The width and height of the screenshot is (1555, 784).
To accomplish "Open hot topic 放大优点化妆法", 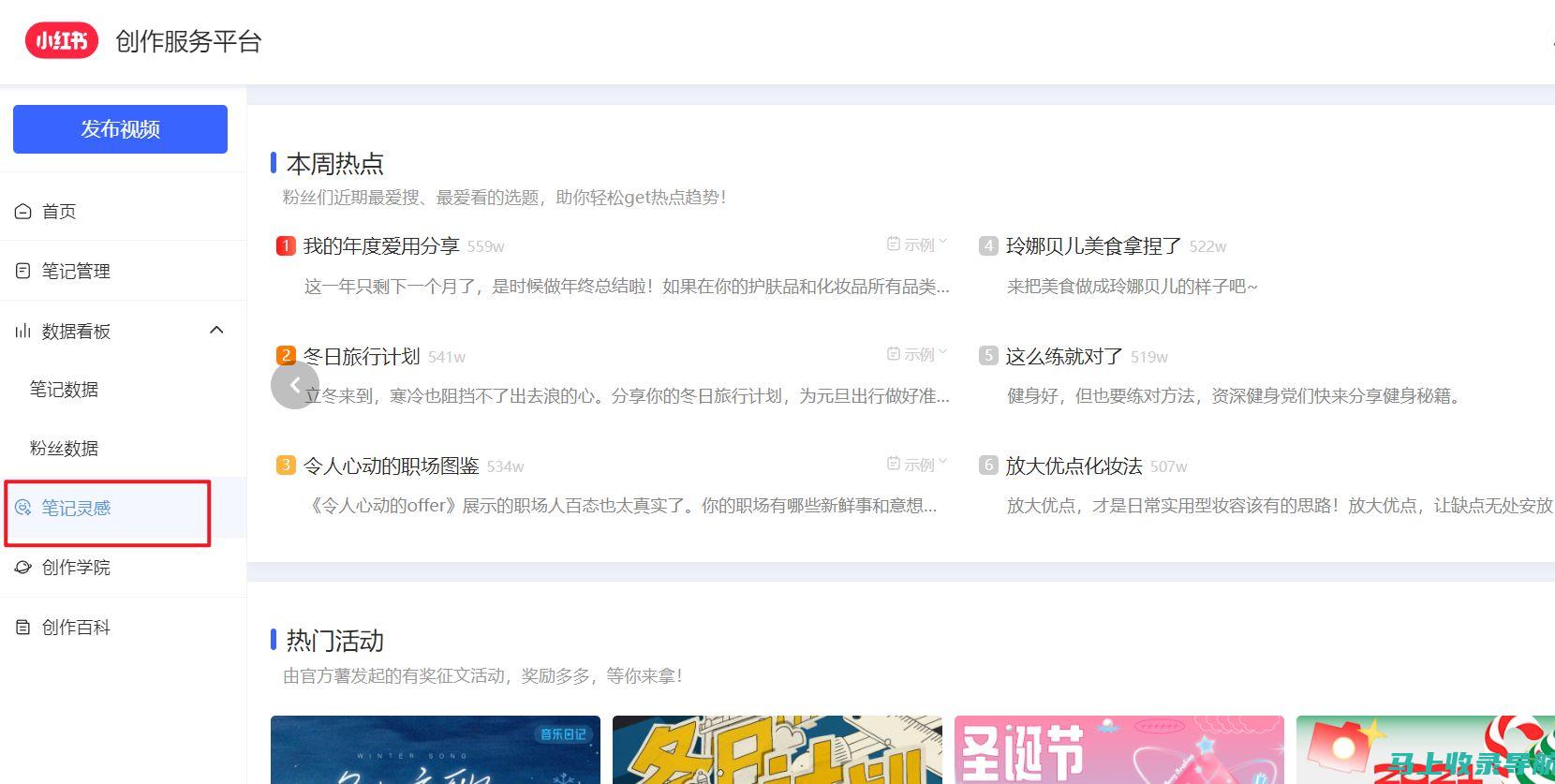I will point(1074,466).
